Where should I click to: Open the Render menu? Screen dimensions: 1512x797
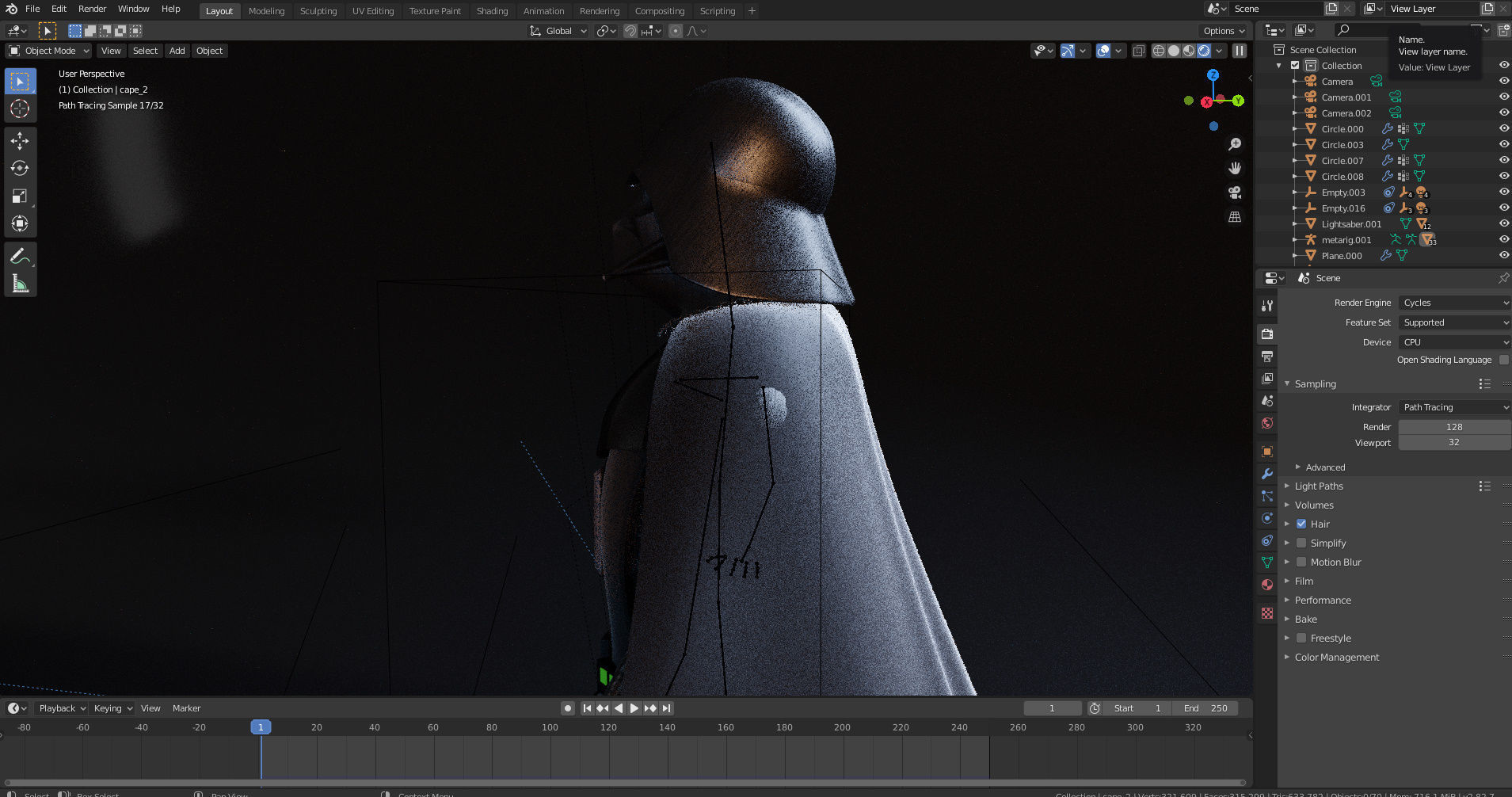[92, 9]
